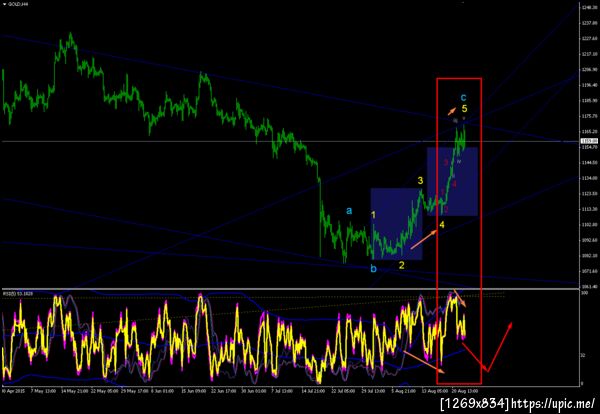
Task: Click the '15 Jun 09:00' time axis label
Action: (x=192, y=391)
